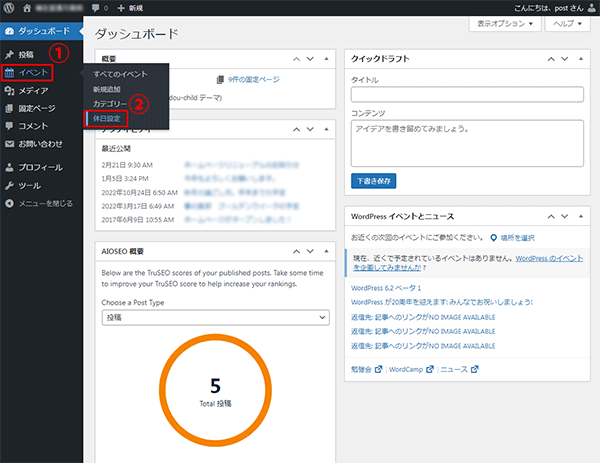Open the user avatar icon at top right

592,8
